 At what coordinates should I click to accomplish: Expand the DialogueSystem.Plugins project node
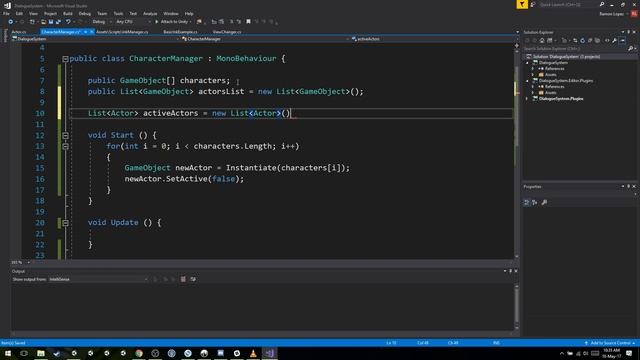[x=527, y=99]
